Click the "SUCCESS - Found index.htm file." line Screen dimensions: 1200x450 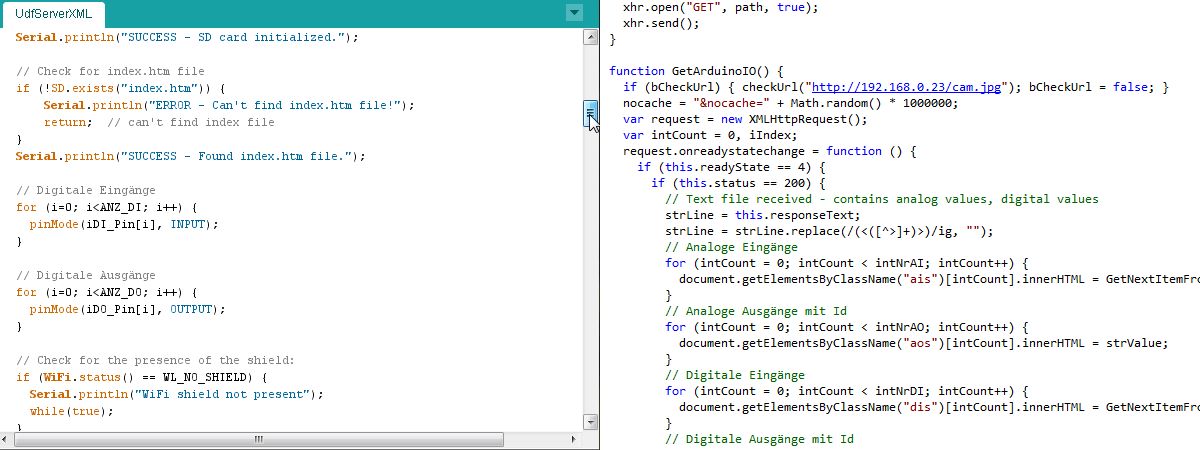[x=190, y=156]
